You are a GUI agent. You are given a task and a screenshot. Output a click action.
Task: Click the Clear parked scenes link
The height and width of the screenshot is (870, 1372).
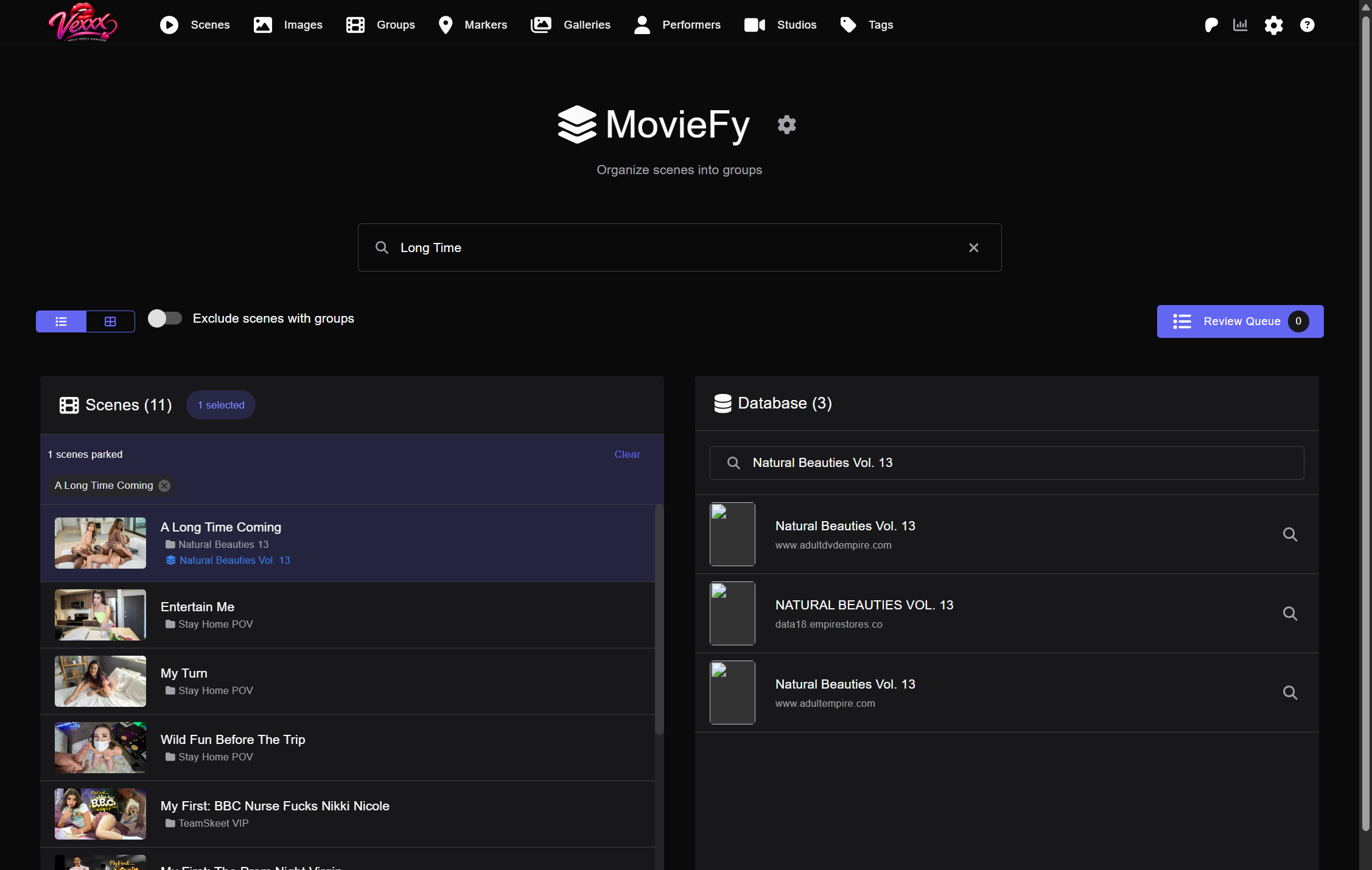(x=627, y=454)
